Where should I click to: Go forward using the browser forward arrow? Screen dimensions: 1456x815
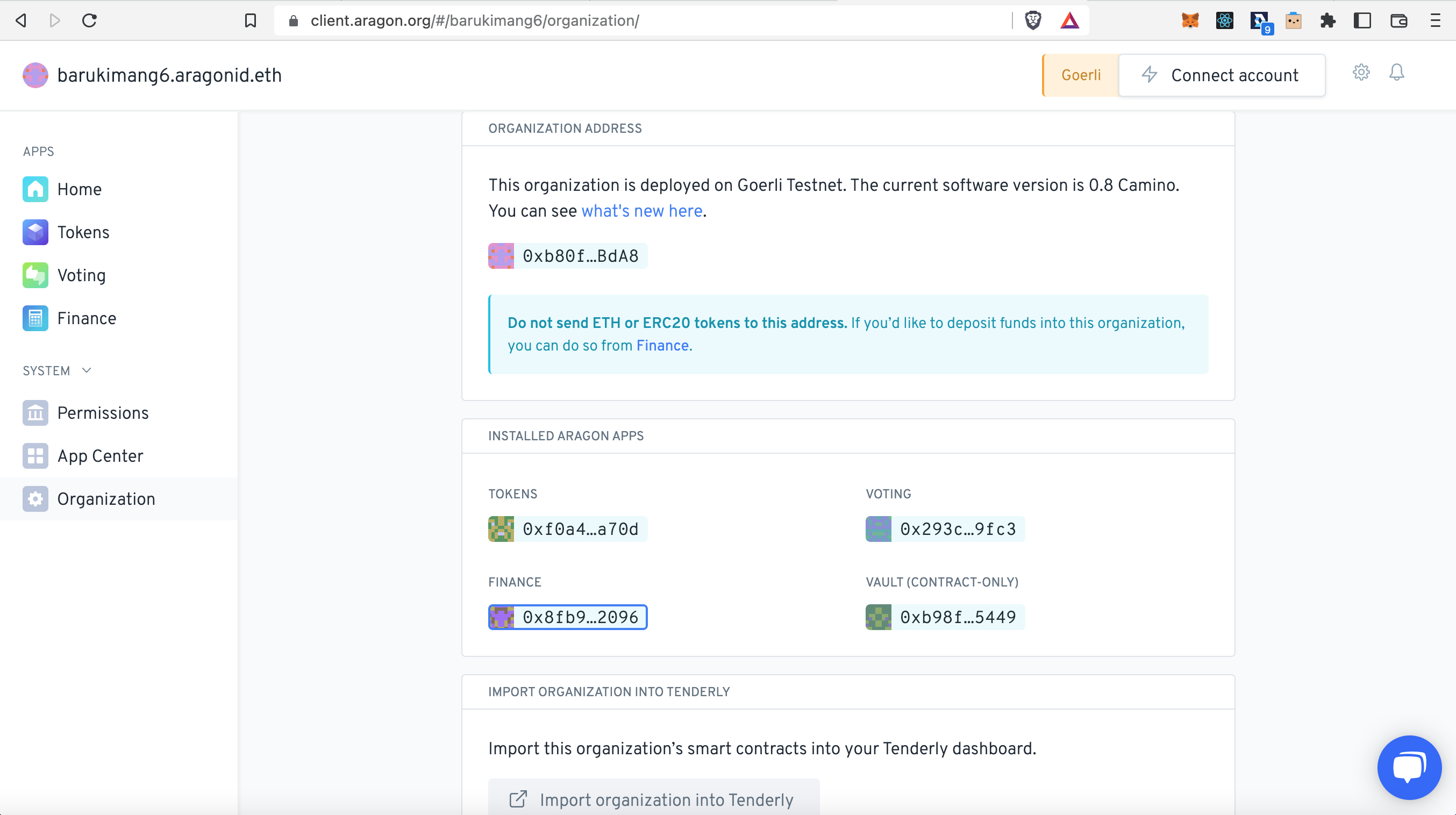55,21
